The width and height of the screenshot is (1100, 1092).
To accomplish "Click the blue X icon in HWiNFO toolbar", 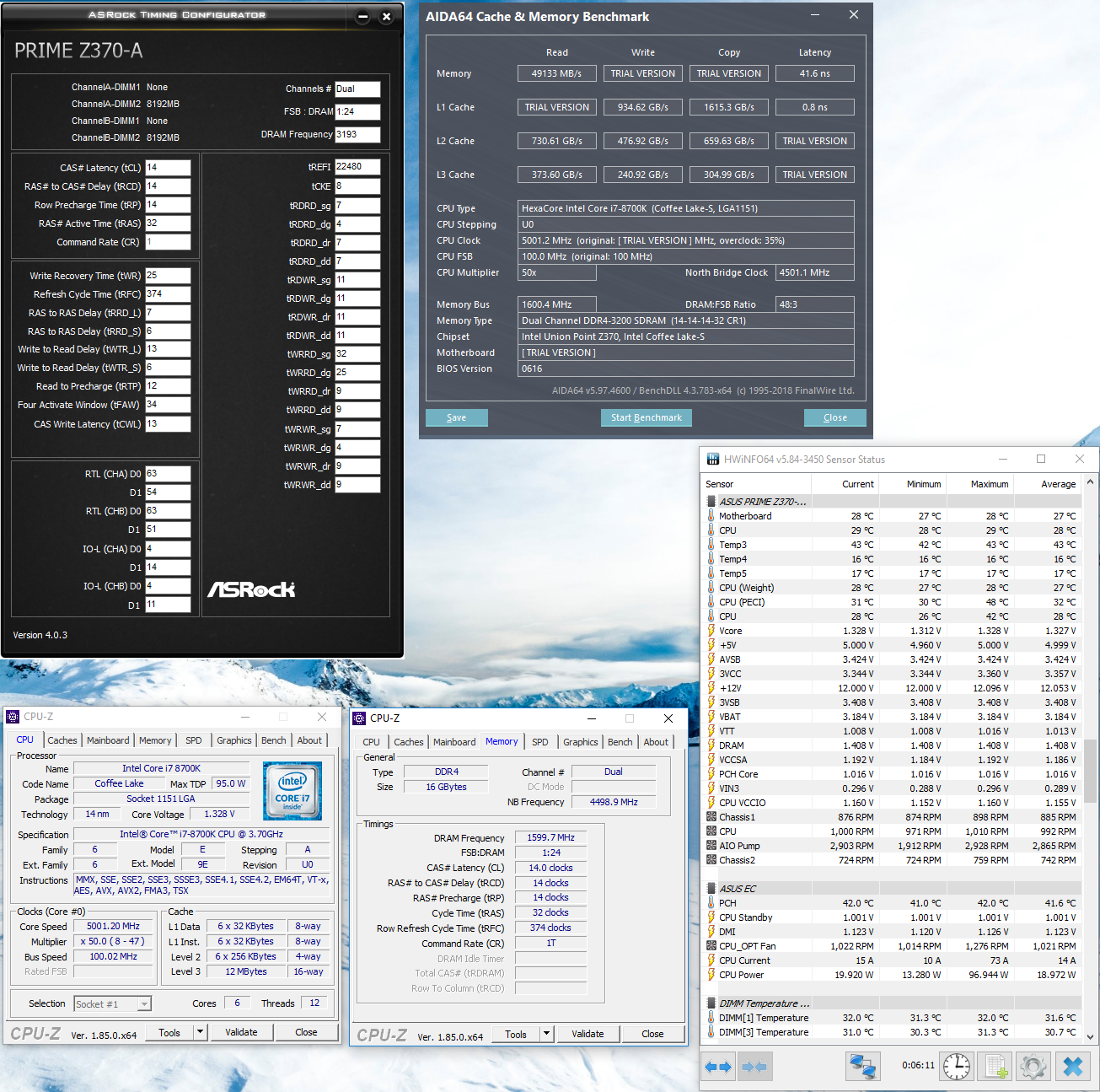I will [x=1073, y=1067].
